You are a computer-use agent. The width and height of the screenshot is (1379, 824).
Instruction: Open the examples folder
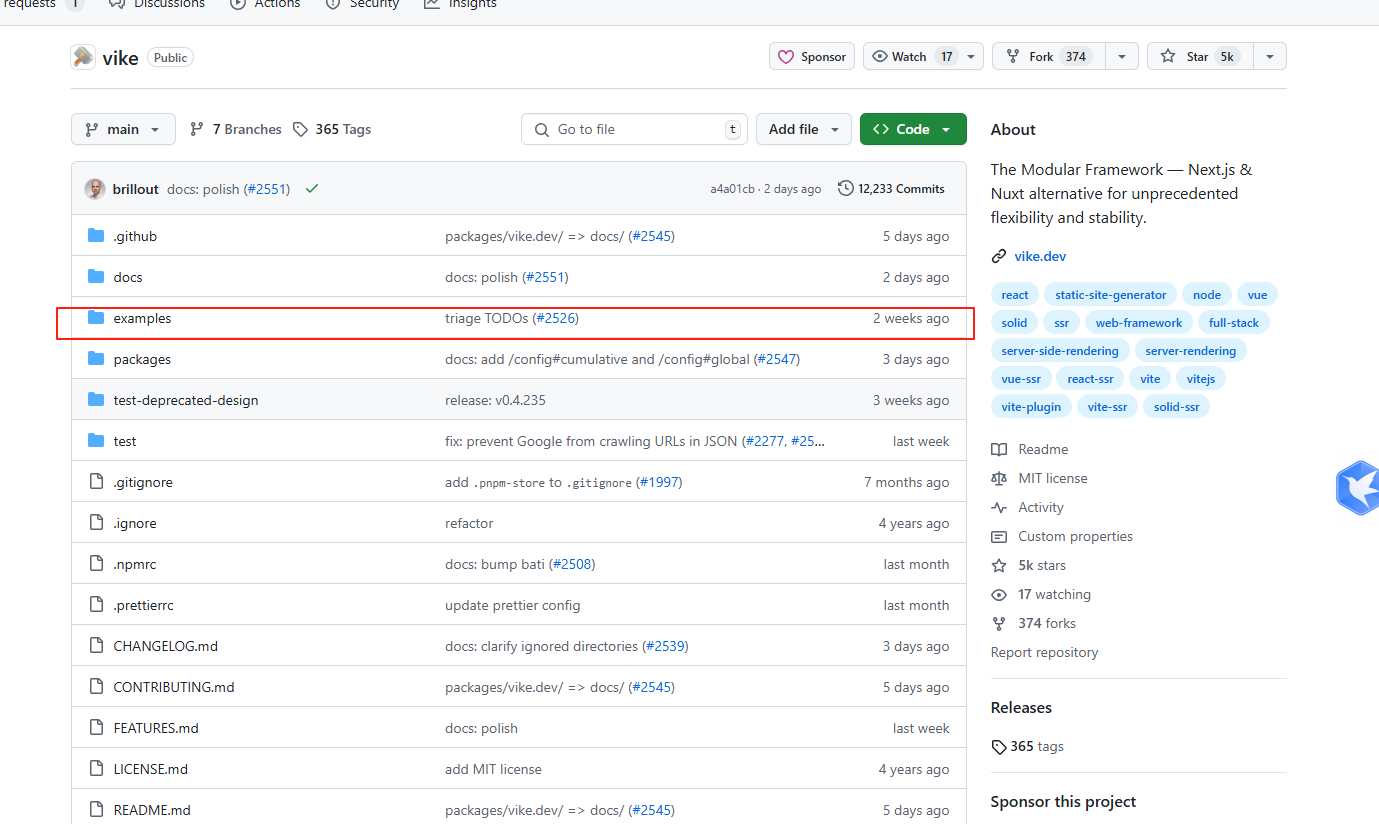coord(142,318)
